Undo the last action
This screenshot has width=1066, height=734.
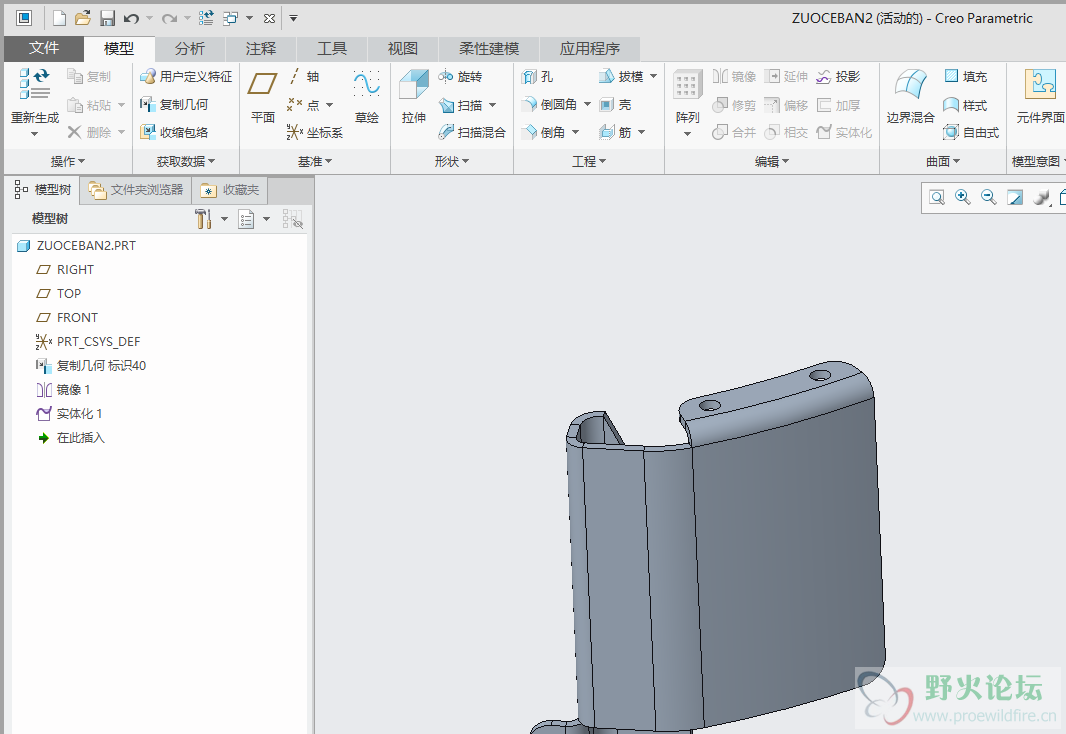click(x=132, y=18)
